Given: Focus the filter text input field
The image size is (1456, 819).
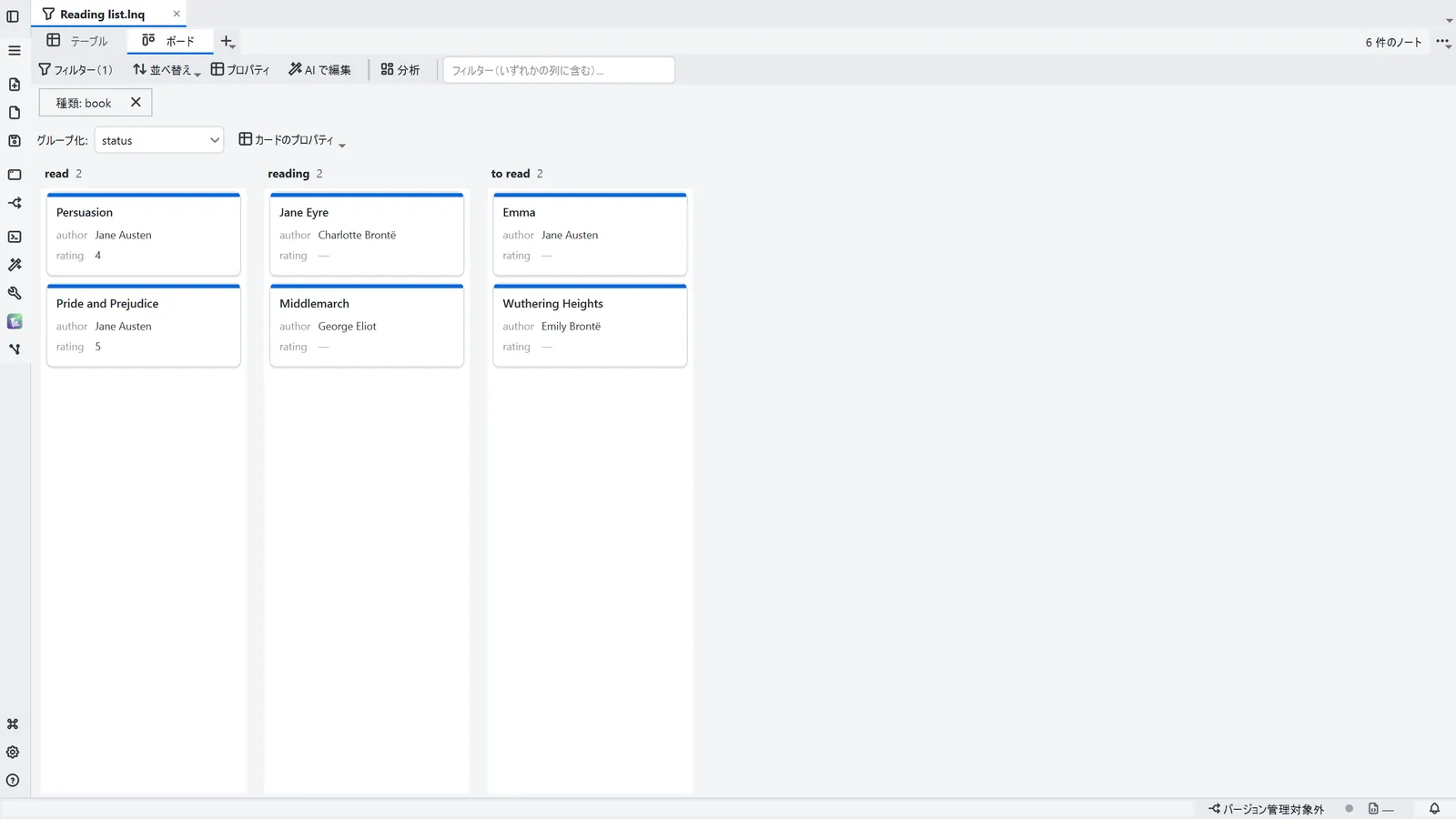Looking at the screenshot, I should coord(559,70).
